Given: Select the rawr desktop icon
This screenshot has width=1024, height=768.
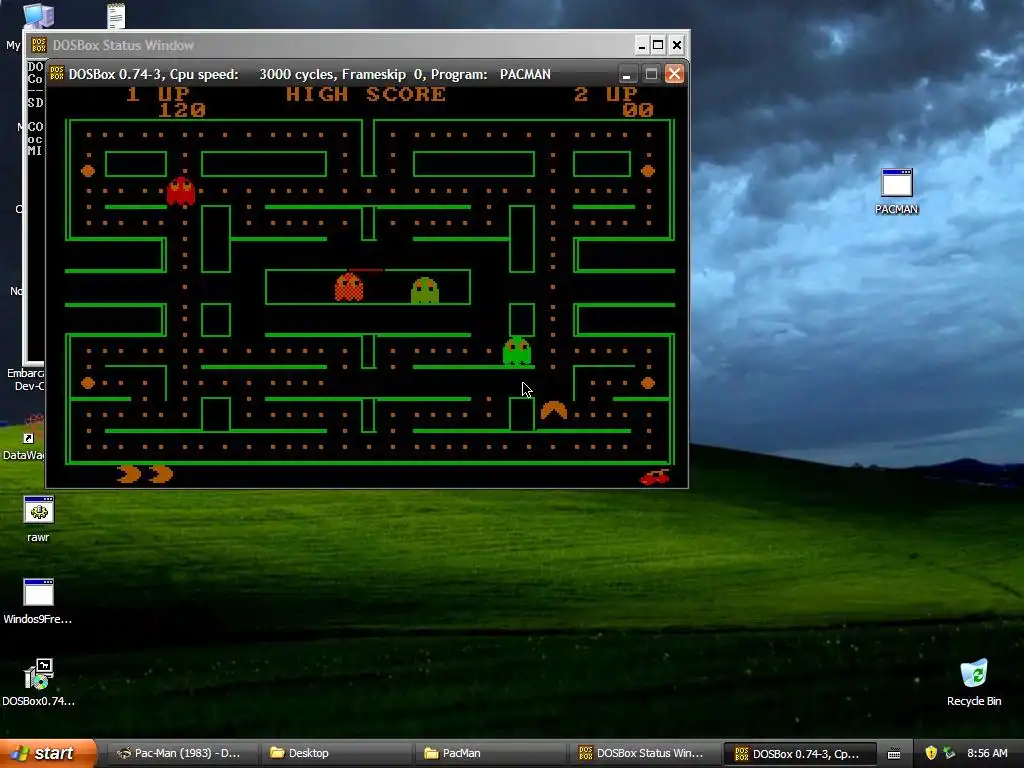Looking at the screenshot, I should tap(38, 519).
